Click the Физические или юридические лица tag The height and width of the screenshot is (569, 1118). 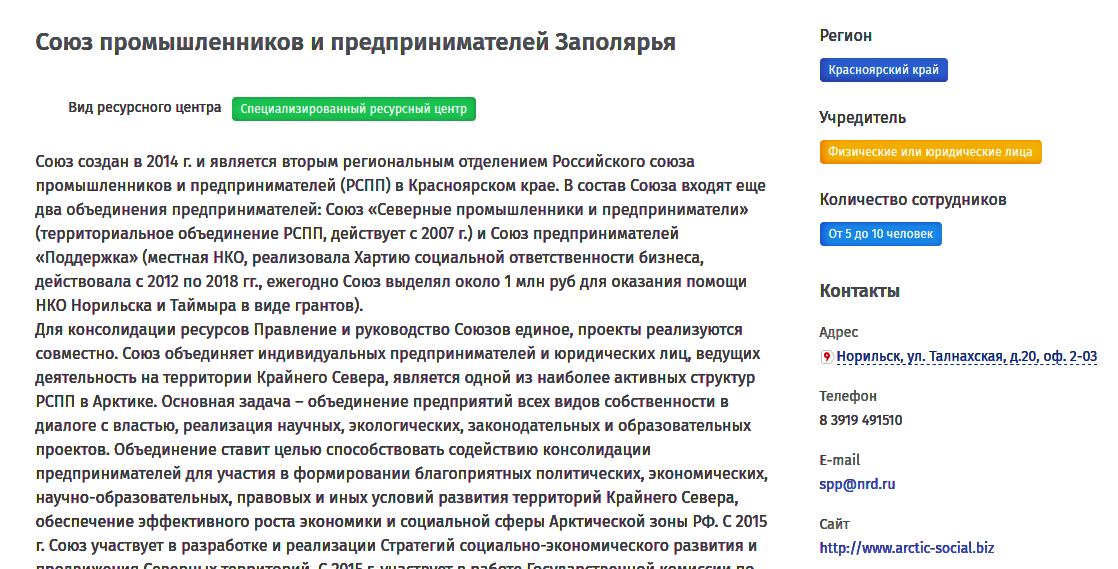coord(930,152)
